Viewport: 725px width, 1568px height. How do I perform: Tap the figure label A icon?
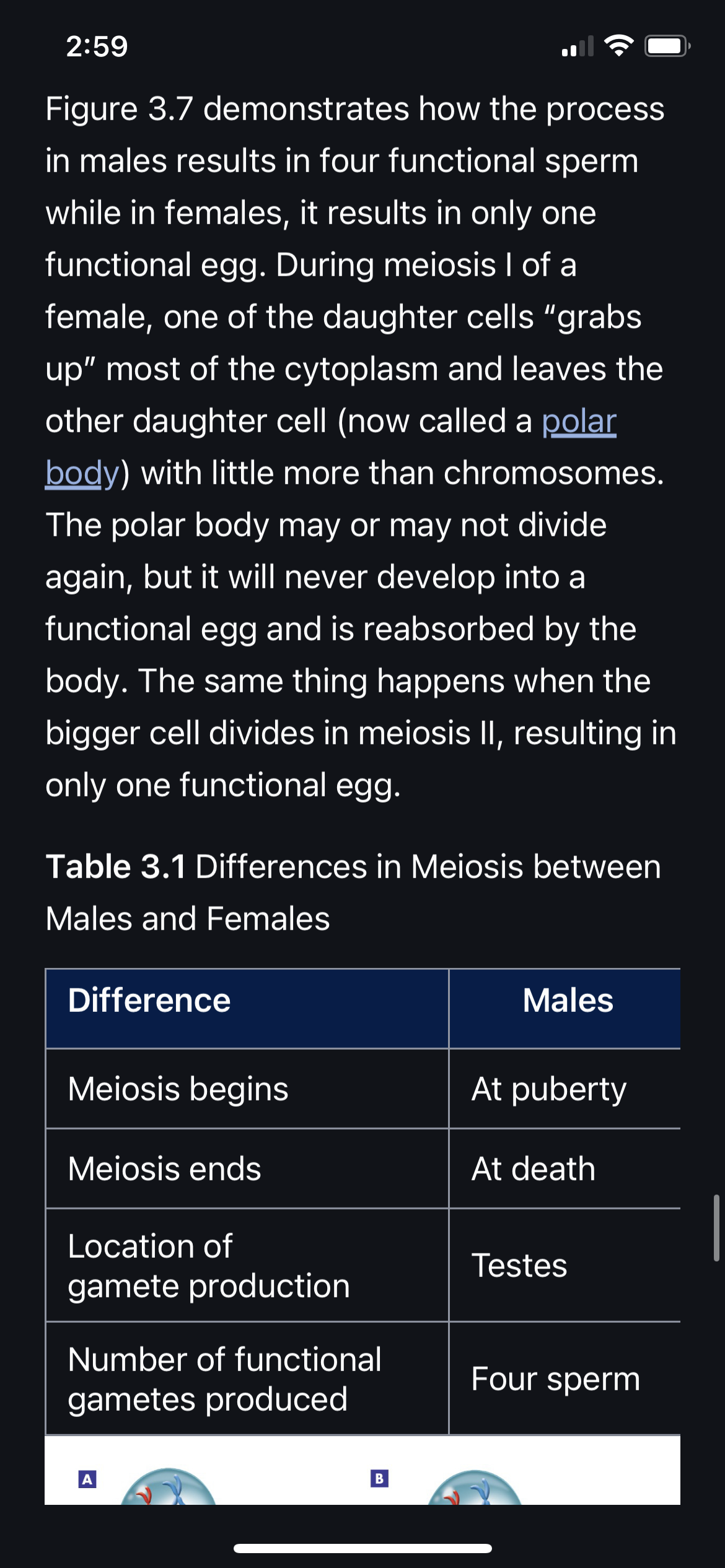(x=87, y=1479)
